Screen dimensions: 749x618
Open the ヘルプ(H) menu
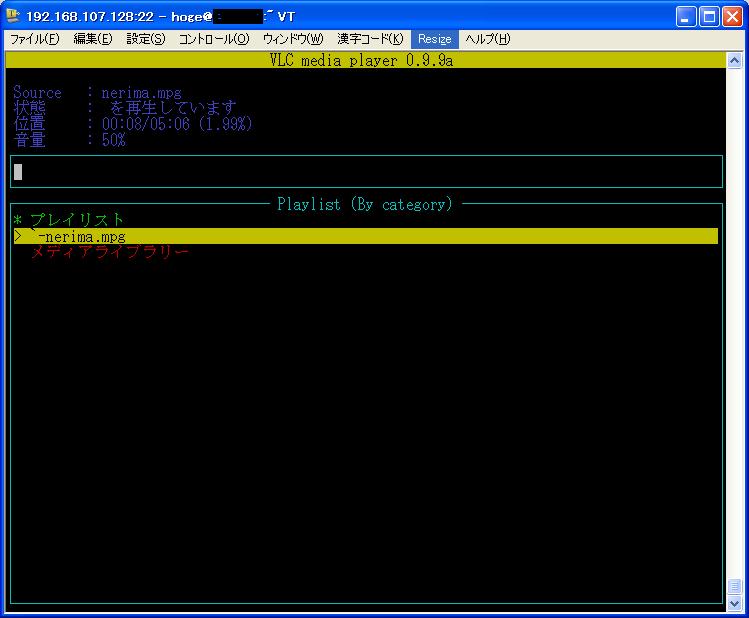point(488,39)
